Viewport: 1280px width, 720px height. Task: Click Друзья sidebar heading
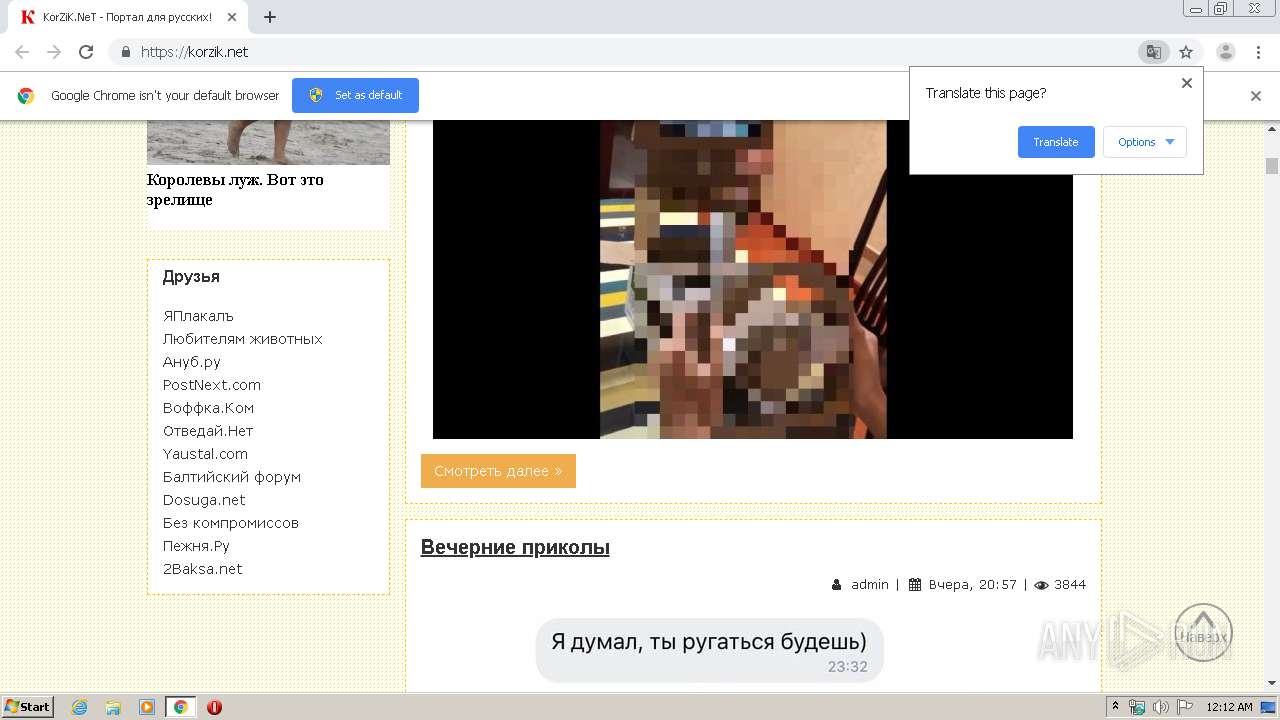(191, 277)
